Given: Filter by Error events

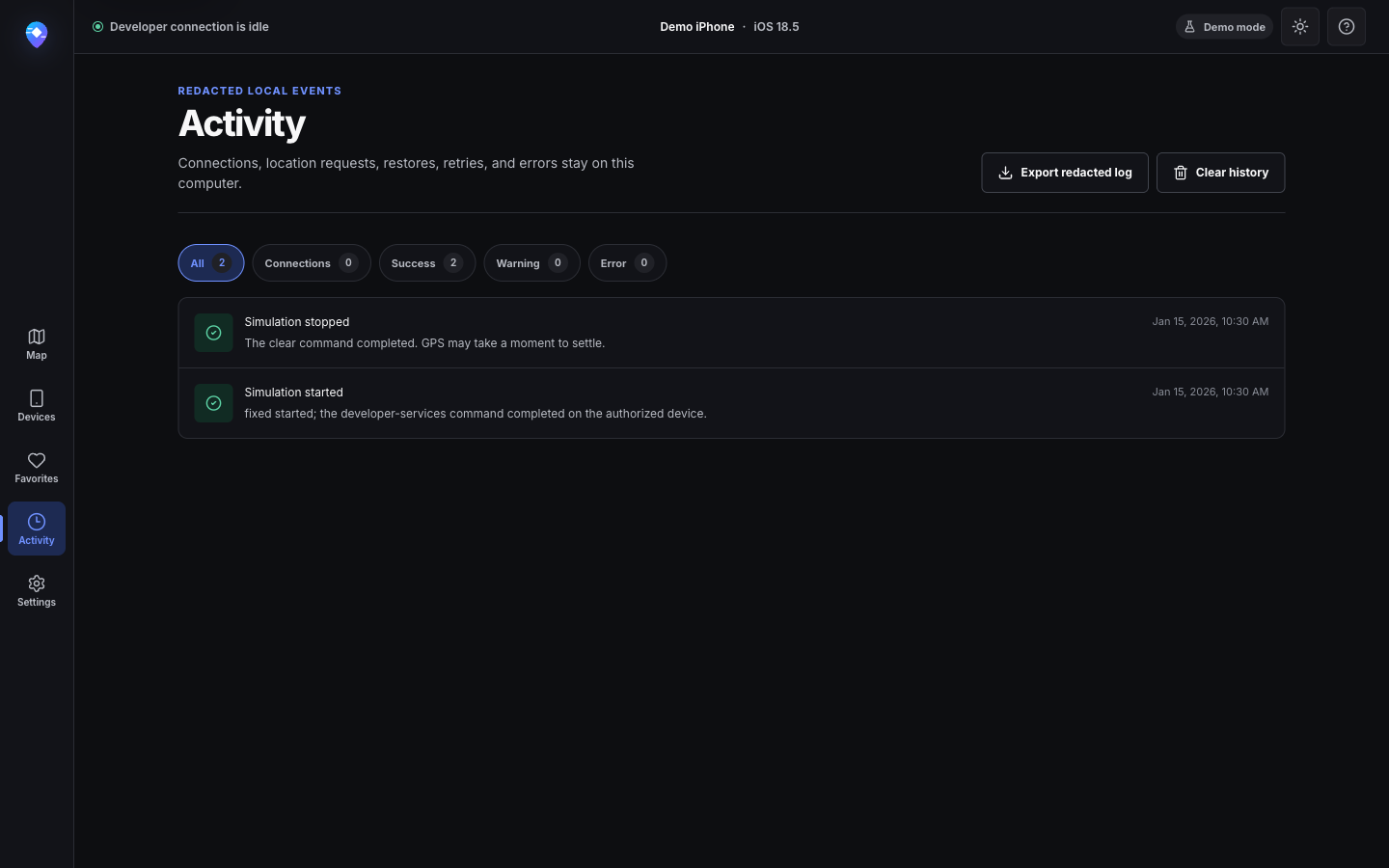Looking at the screenshot, I should pyautogui.click(x=627, y=263).
